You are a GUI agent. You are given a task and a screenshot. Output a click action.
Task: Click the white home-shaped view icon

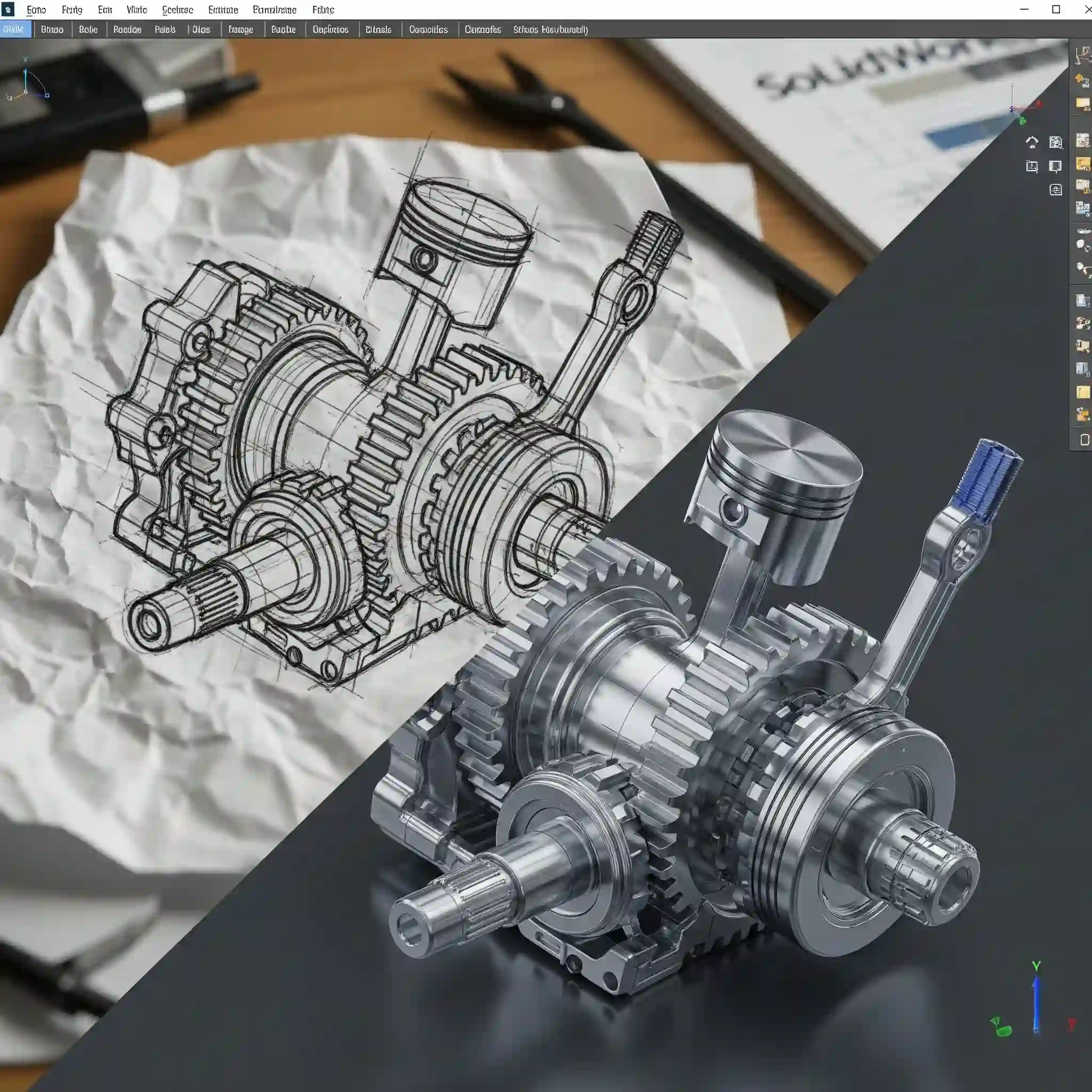click(x=1032, y=142)
